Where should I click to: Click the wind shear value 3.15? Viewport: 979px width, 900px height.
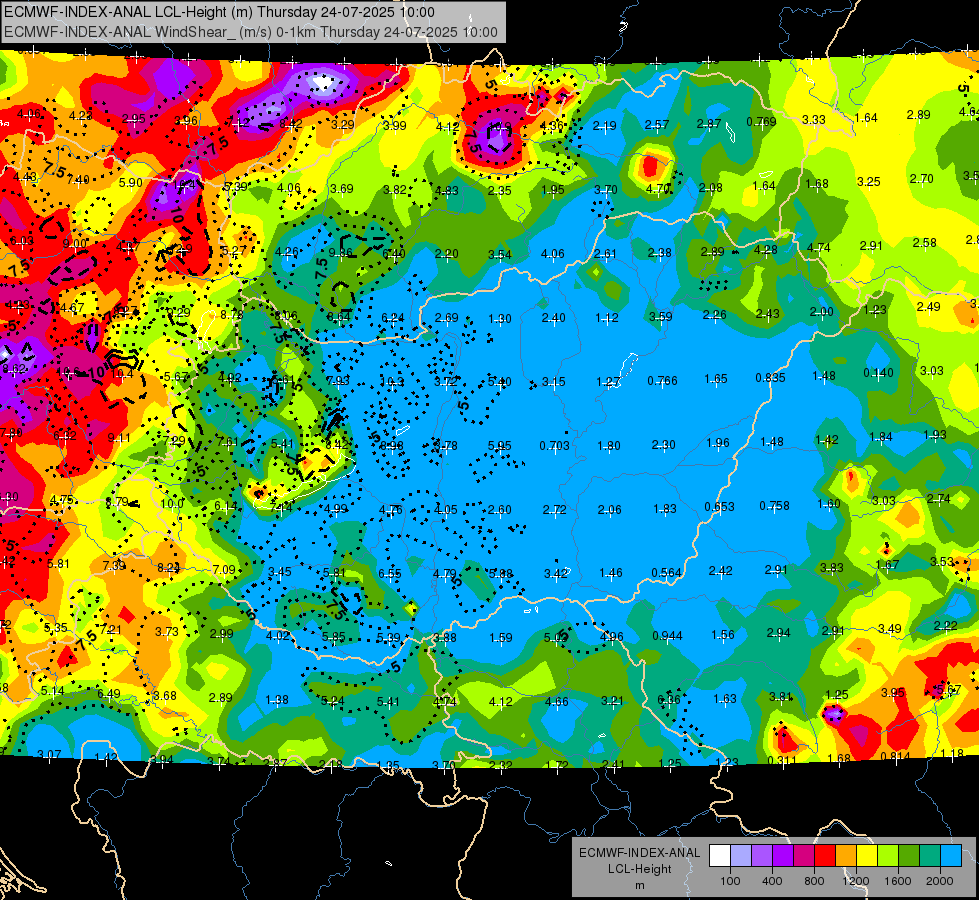pos(553,382)
